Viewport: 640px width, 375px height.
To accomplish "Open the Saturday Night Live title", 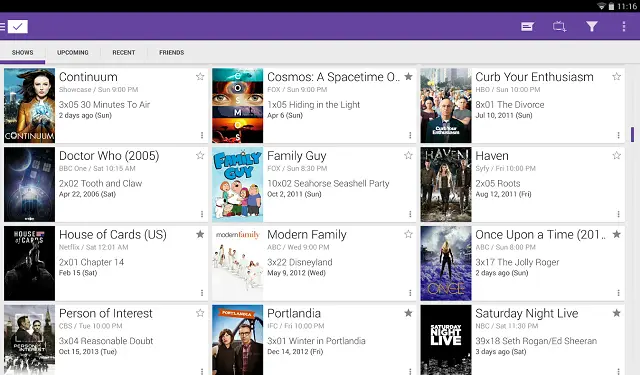I will [527, 313].
